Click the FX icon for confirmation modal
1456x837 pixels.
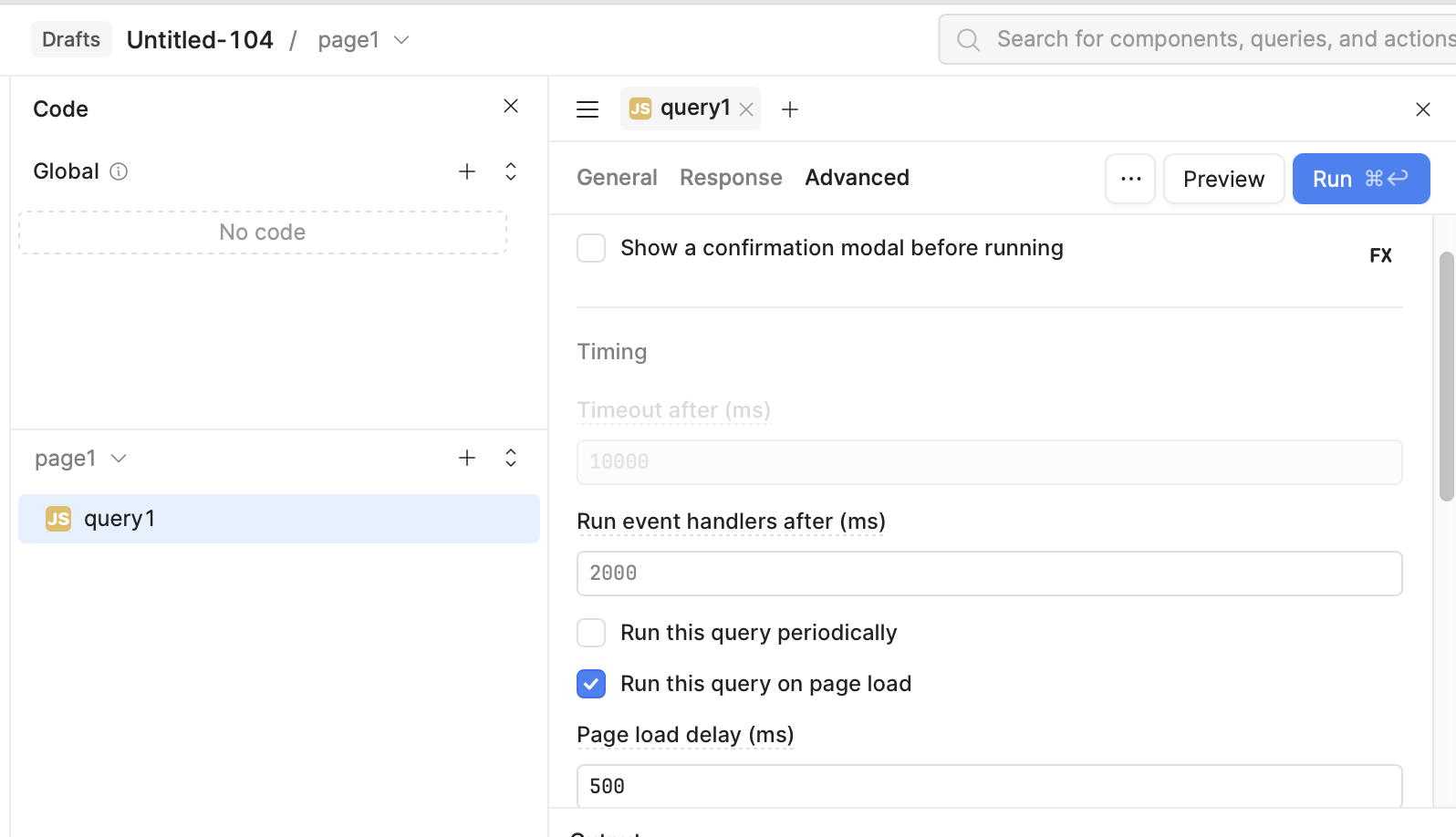[1380, 255]
